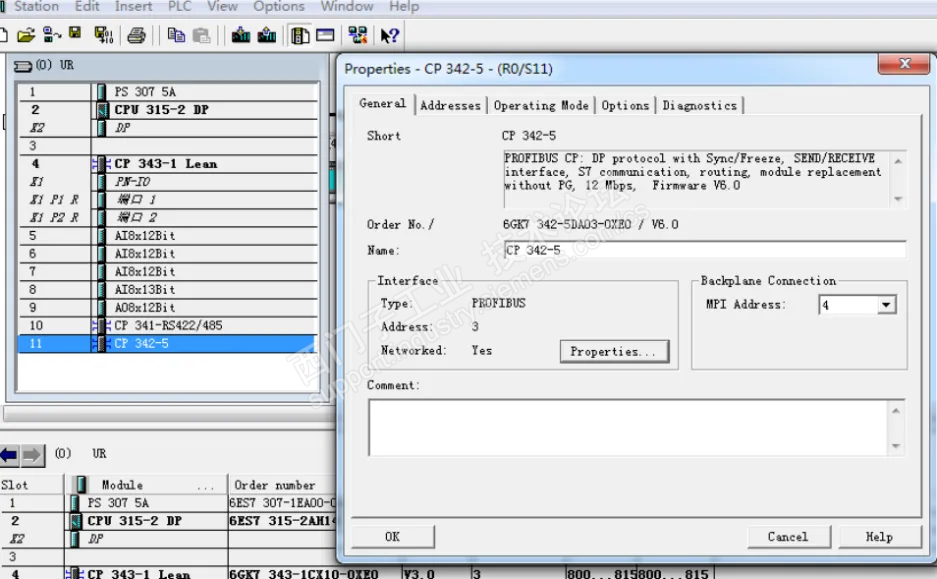The image size is (937, 579).
Task: Click the Comment box scroll-up arrow
Action: [895, 410]
